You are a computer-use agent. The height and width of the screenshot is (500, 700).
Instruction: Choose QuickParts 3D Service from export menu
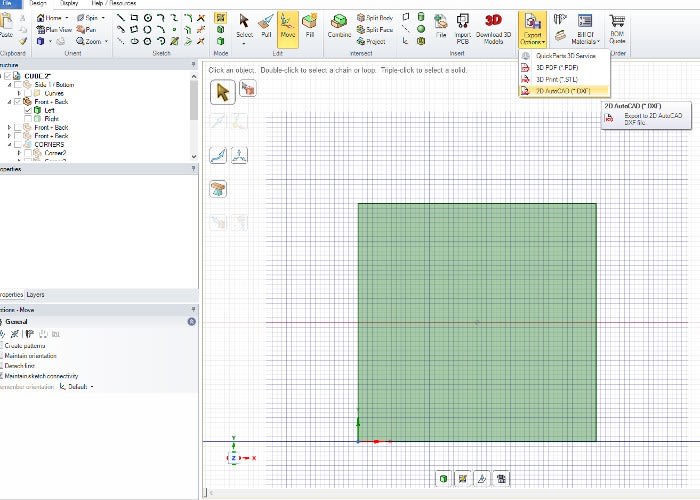point(564,56)
